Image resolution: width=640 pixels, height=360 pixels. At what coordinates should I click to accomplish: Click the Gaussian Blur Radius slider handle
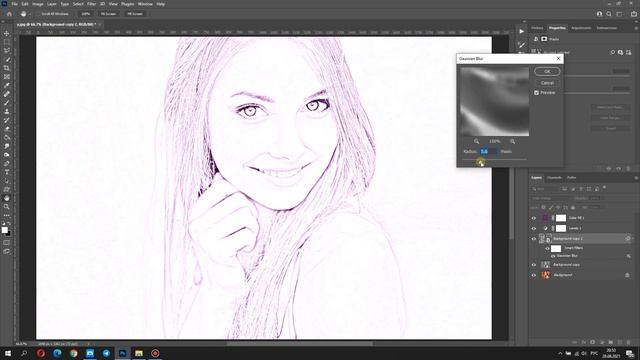pyautogui.click(x=480, y=162)
